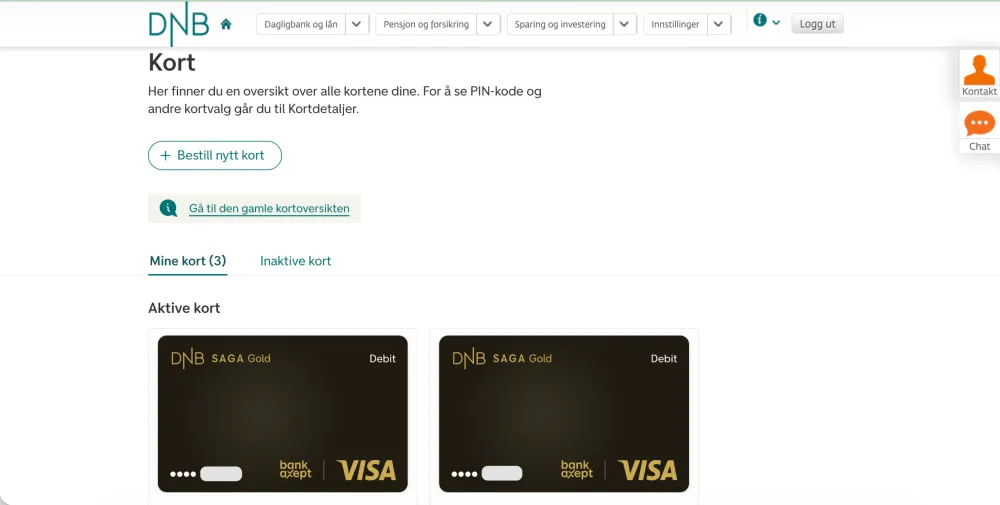Expand the Dagligbank og lån dropdown arrow
Screen dimensions: 1000x505
(358, 24)
